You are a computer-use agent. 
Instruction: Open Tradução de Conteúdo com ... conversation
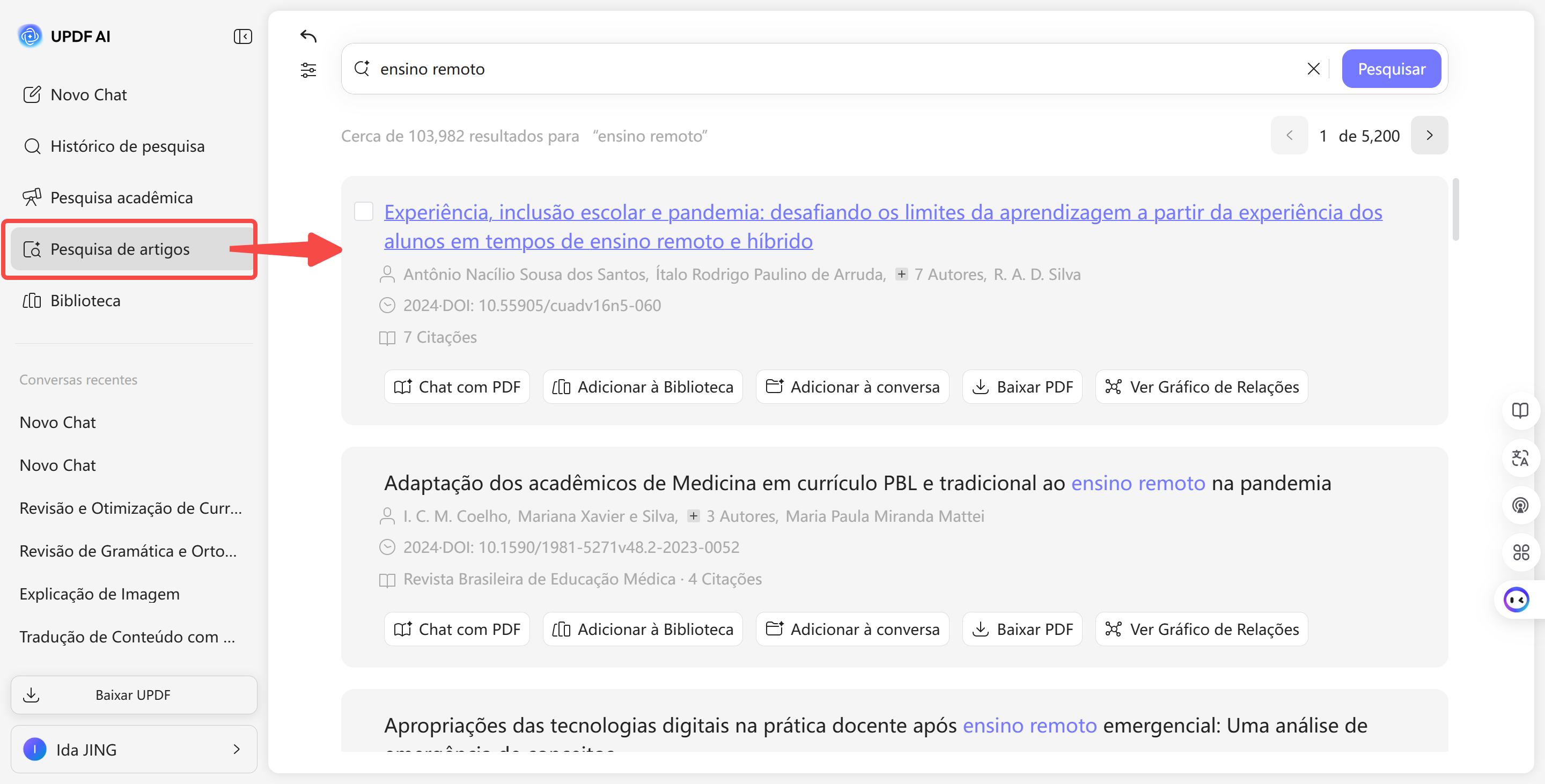127,637
